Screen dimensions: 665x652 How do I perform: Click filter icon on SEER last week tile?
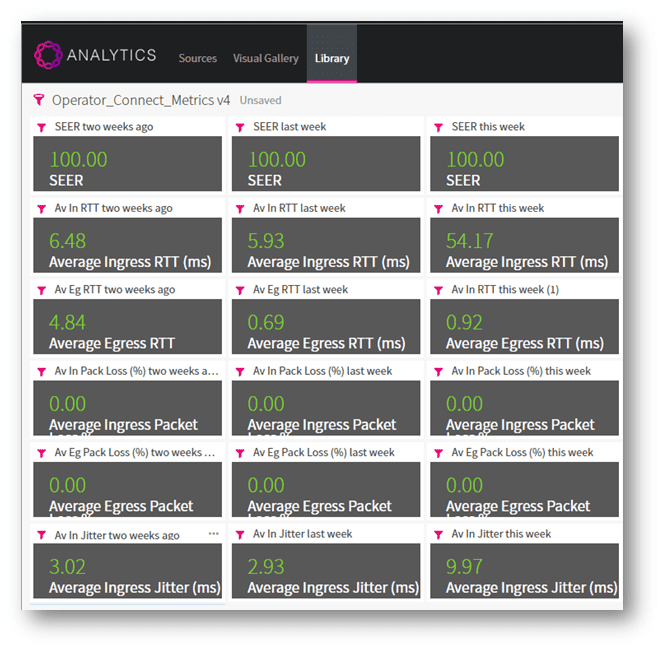coord(240,127)
